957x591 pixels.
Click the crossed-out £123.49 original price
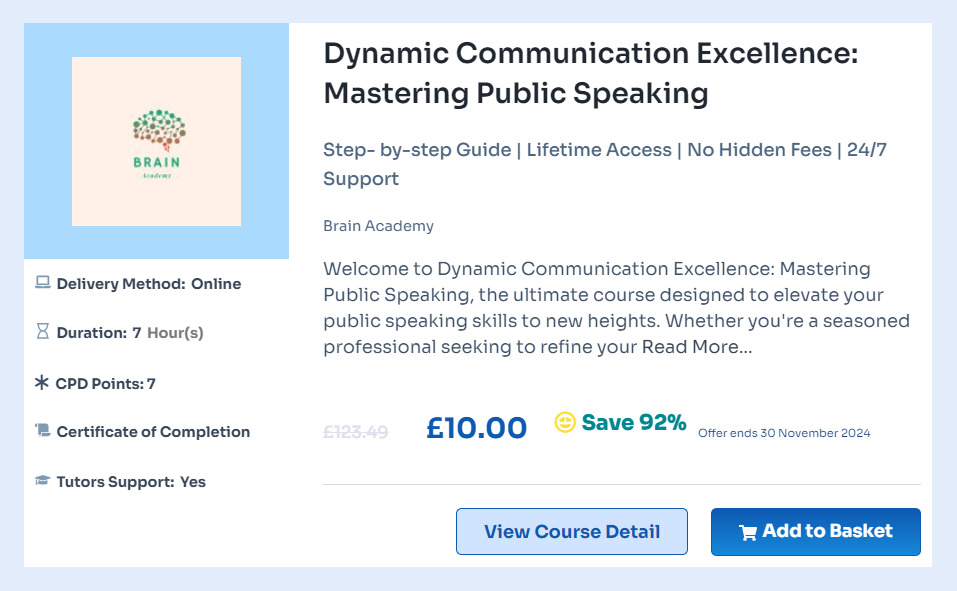click(356, 431)
